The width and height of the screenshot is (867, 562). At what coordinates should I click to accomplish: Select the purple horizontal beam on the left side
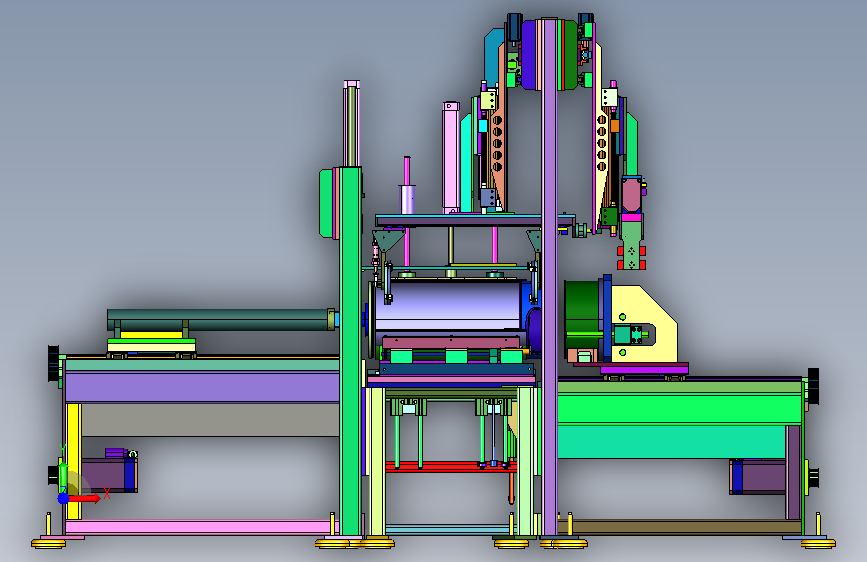tap(202, 387)
